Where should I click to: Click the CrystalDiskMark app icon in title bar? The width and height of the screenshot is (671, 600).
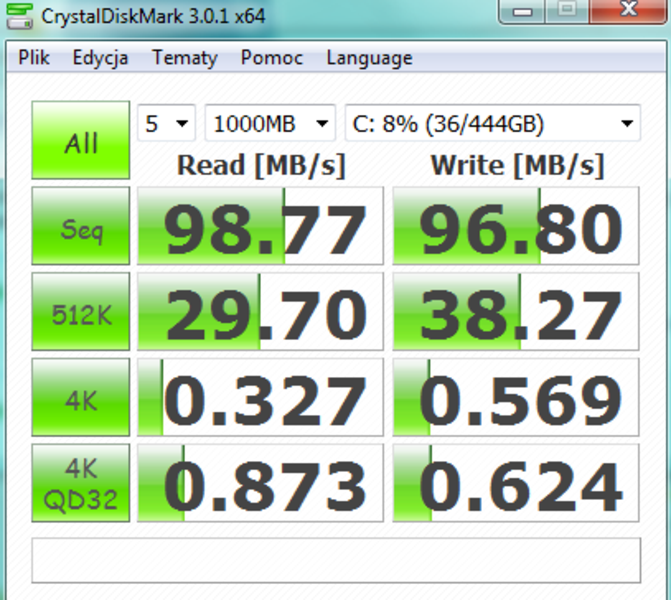[19, 16]
